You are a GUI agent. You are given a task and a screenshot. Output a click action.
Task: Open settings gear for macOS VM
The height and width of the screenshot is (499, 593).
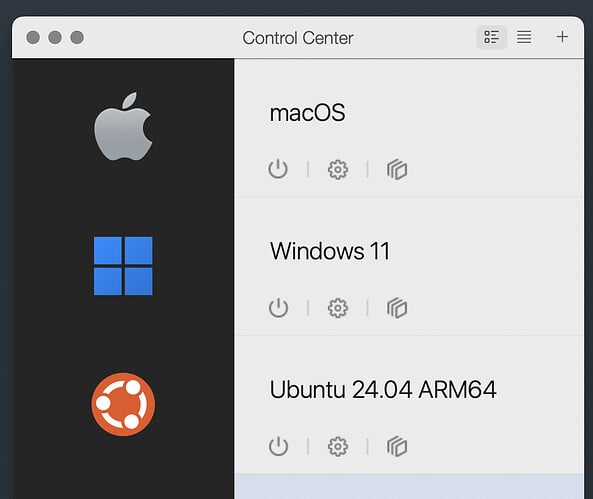(338, 169)
